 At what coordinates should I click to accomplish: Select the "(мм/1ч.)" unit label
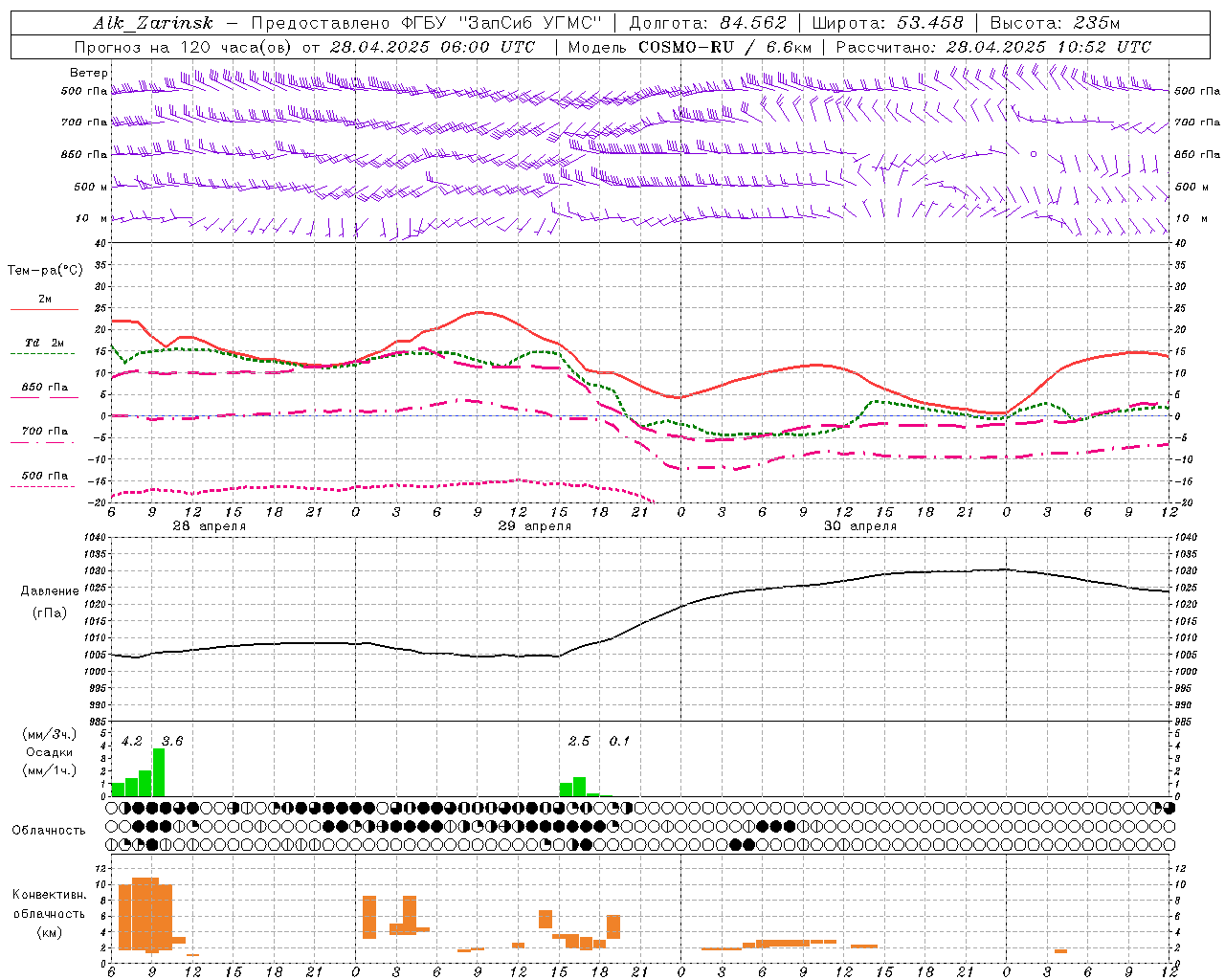[x=50, y=770]
